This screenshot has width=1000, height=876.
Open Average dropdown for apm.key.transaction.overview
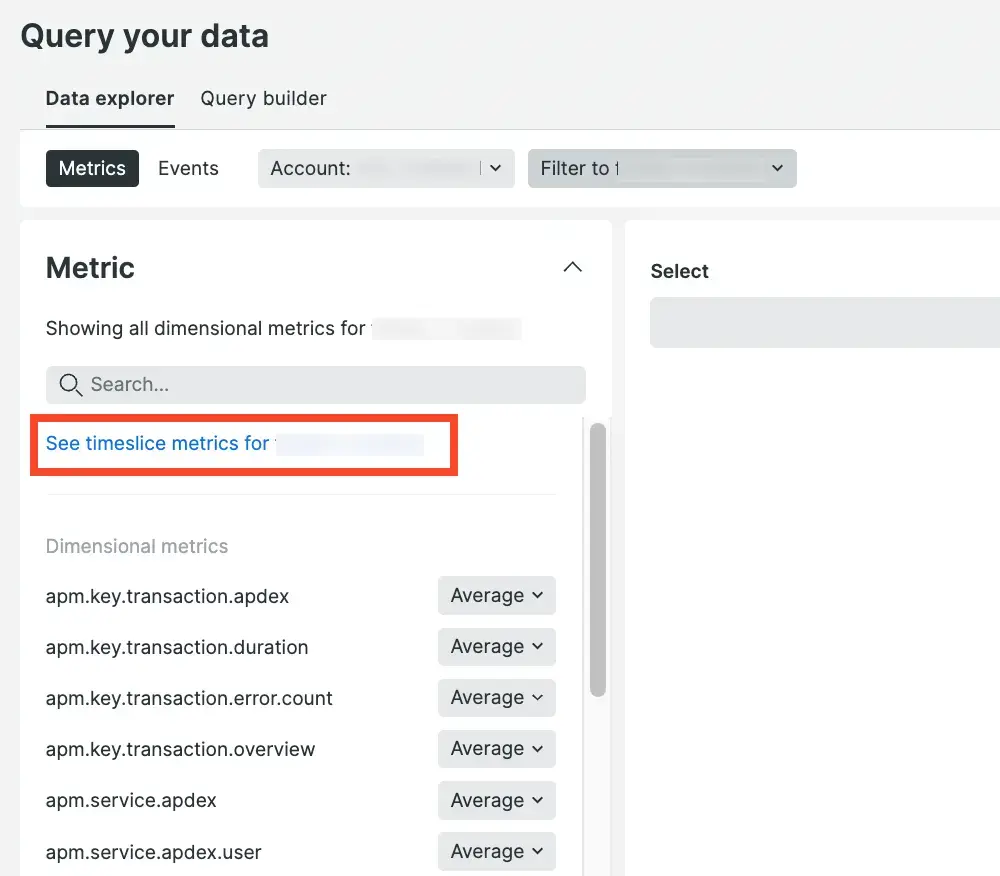[x=497, y=748]
